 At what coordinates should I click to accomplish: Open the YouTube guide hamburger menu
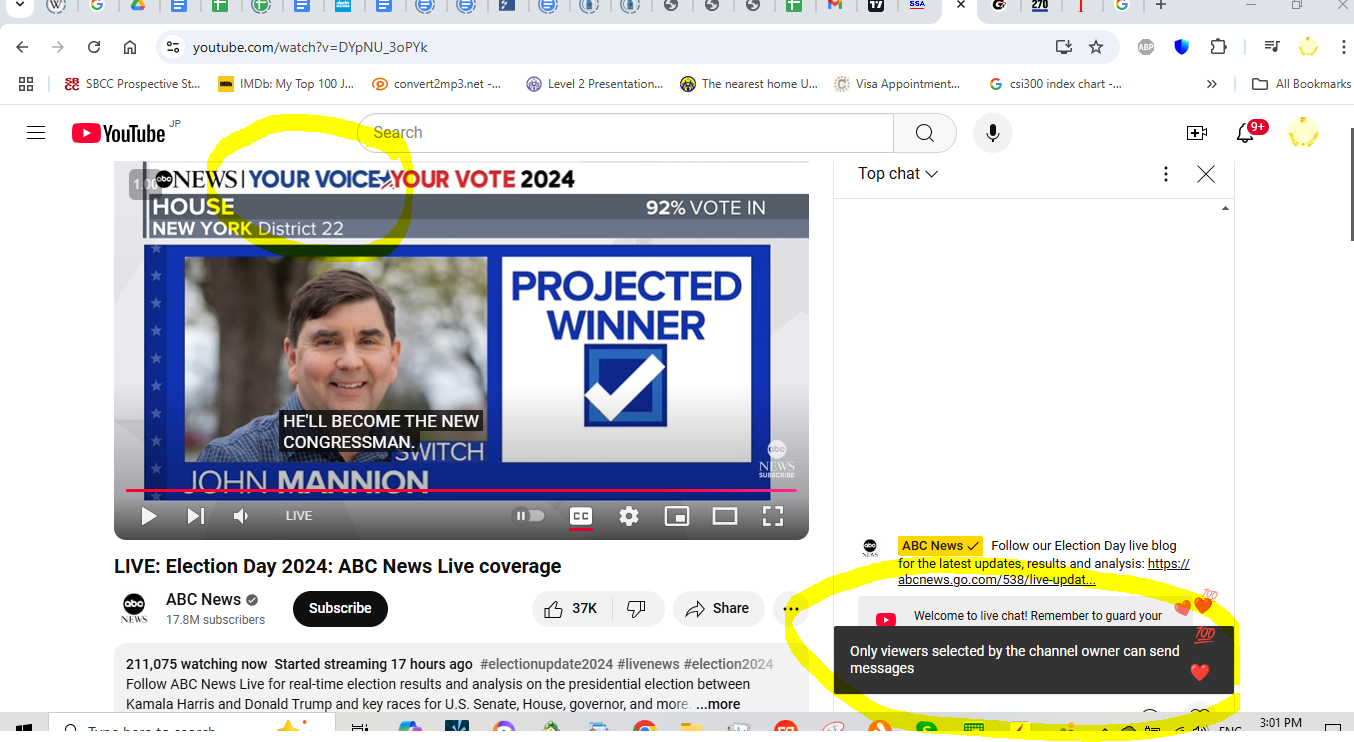click(x=36, y=133)
